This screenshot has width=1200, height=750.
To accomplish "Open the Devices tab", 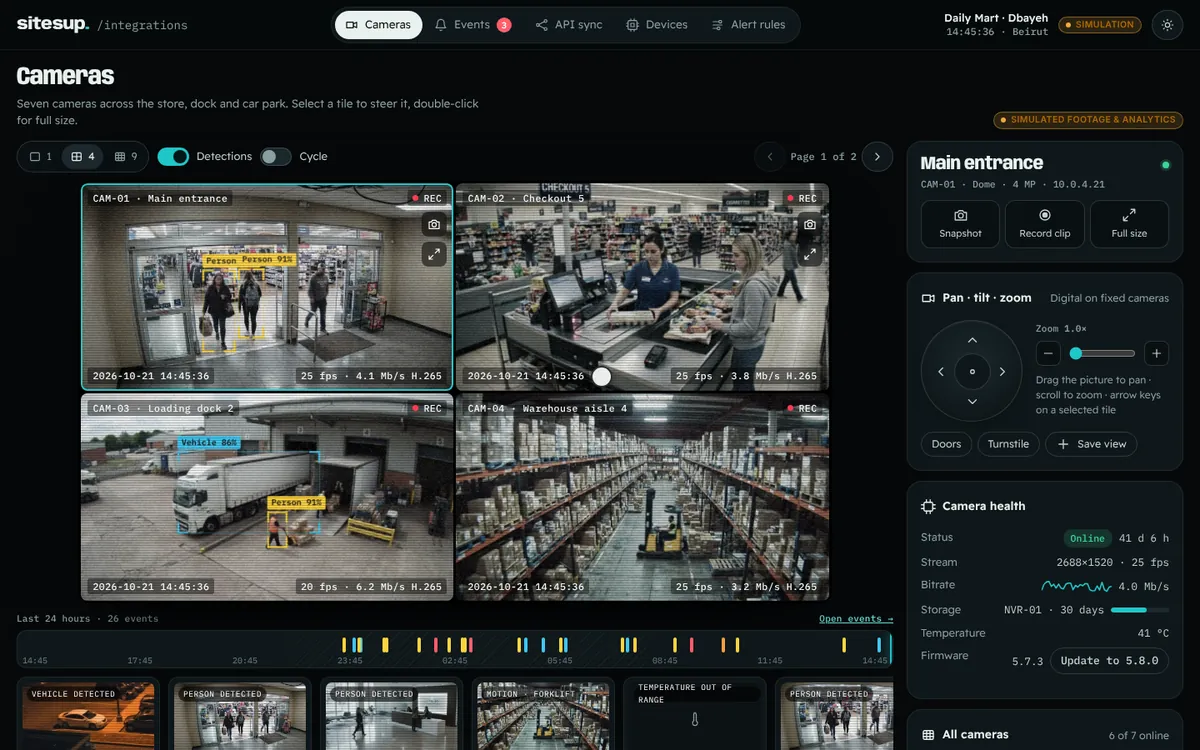I will pyautogui.click(x=657, y=25).
